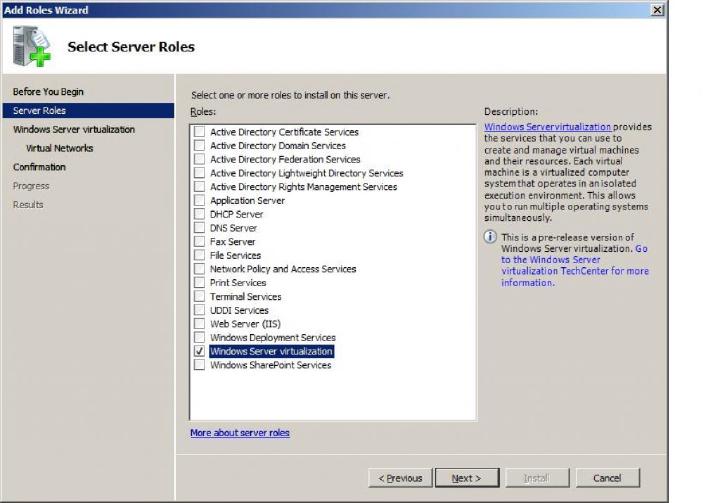Uncheck Windows Server virtualization role
The width and height of the screenshot is (720, 503).
199,351
